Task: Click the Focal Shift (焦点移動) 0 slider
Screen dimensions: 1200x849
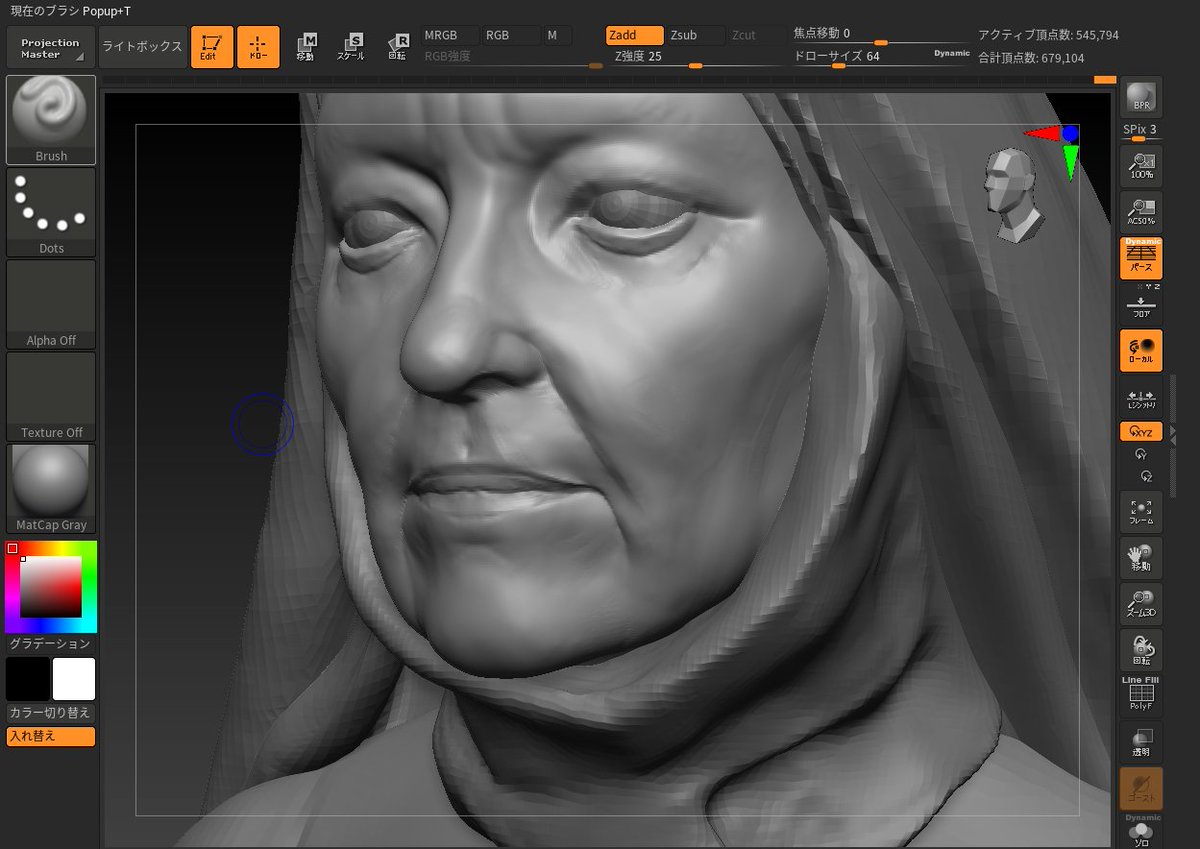Action: click(x=882, y=35)
